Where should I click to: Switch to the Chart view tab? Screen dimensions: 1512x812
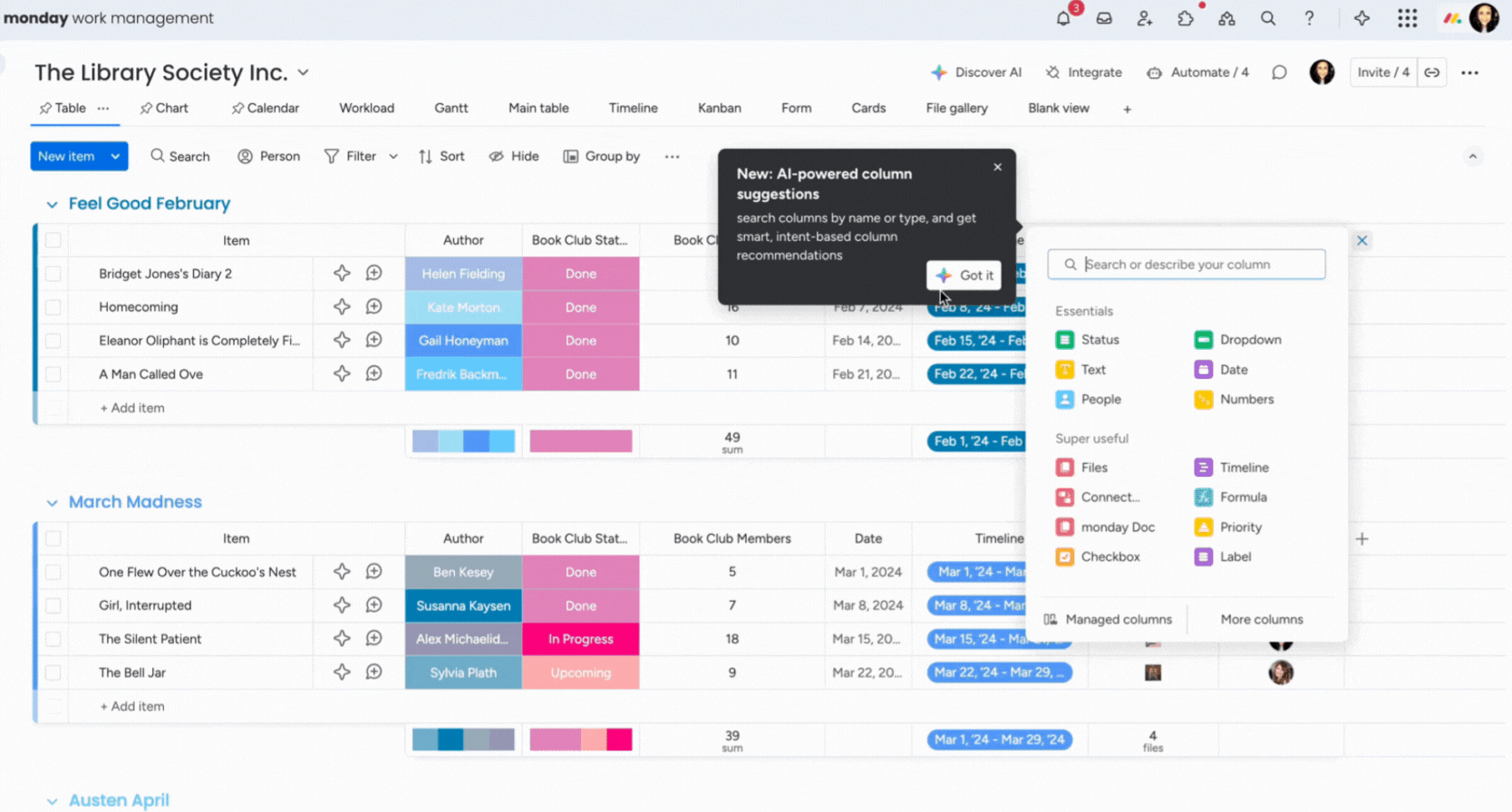[164, 108]
